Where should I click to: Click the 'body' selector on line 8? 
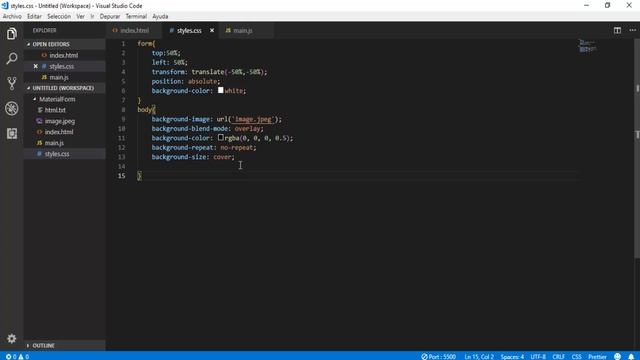click(x=144, y=109)
